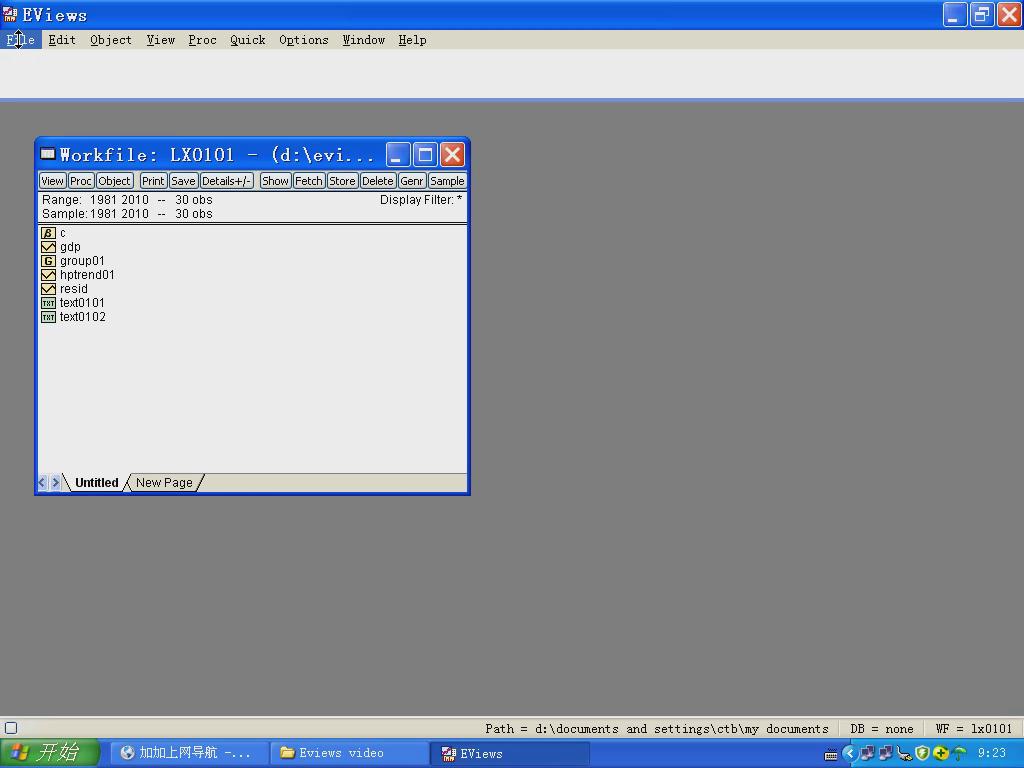Click the Display Filter label

(421, 200)
